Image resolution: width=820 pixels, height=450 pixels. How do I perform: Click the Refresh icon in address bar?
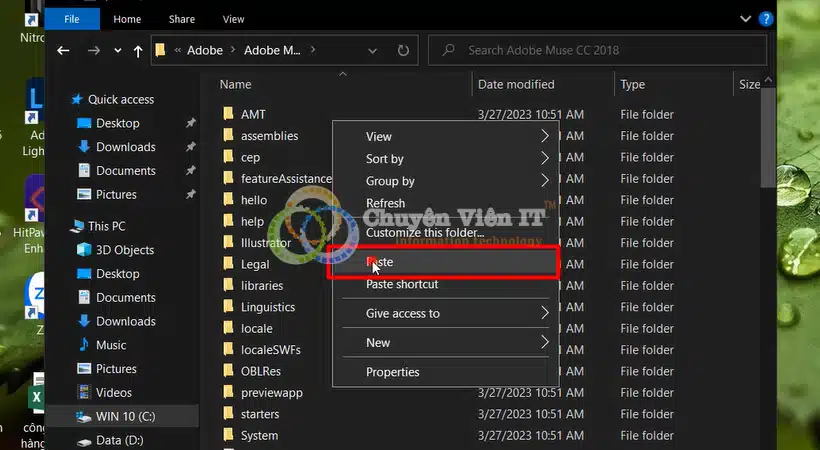[403, 50]
